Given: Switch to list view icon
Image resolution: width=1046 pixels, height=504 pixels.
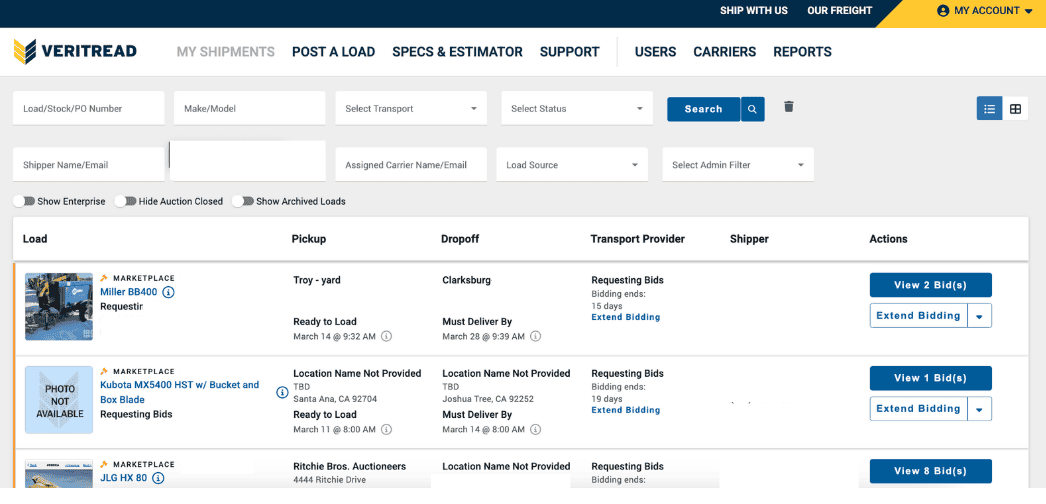Looking at the screenshot, I should click(989, 109).
